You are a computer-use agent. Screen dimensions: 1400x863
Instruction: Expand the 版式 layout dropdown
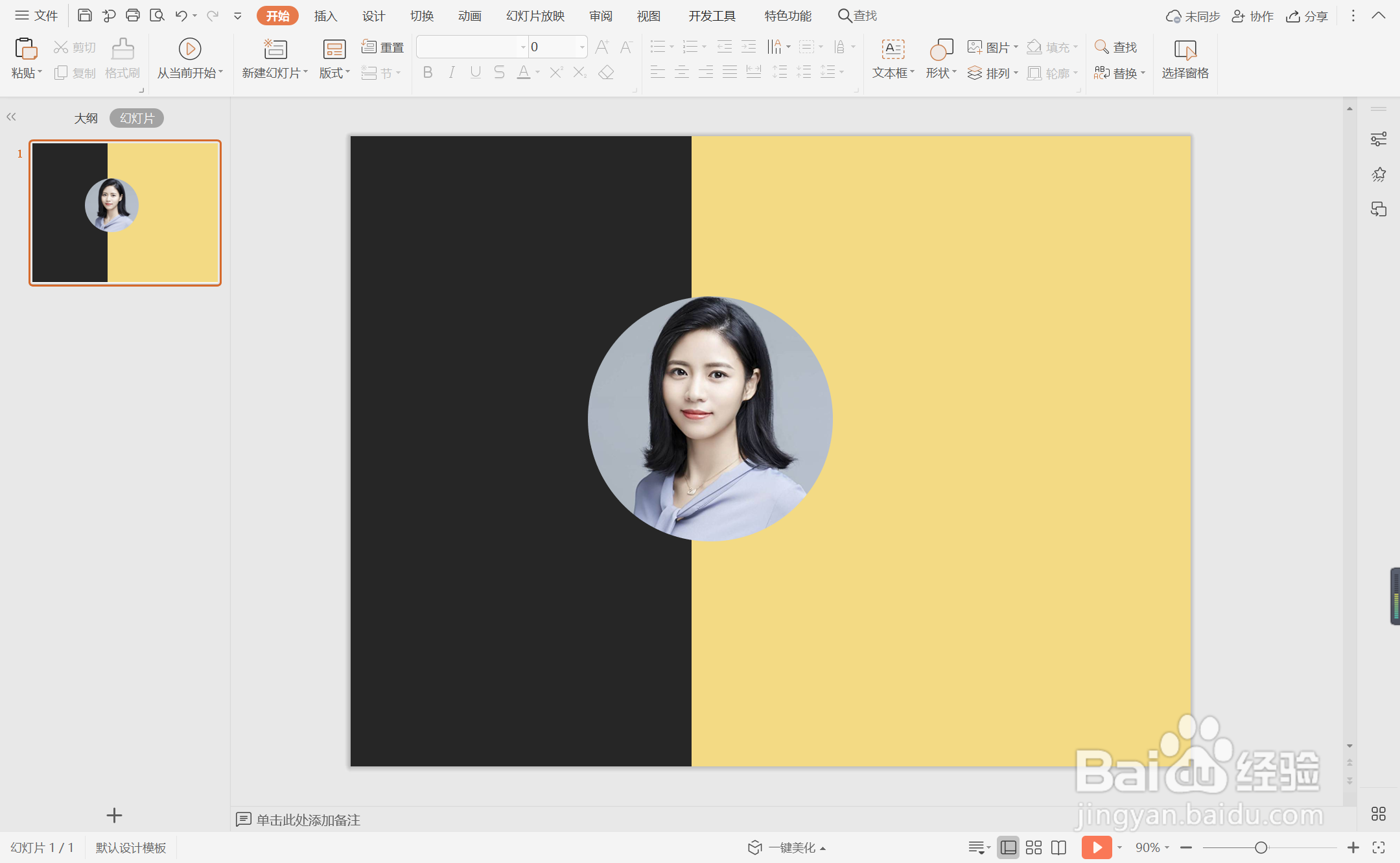click(x=334, y=73)
